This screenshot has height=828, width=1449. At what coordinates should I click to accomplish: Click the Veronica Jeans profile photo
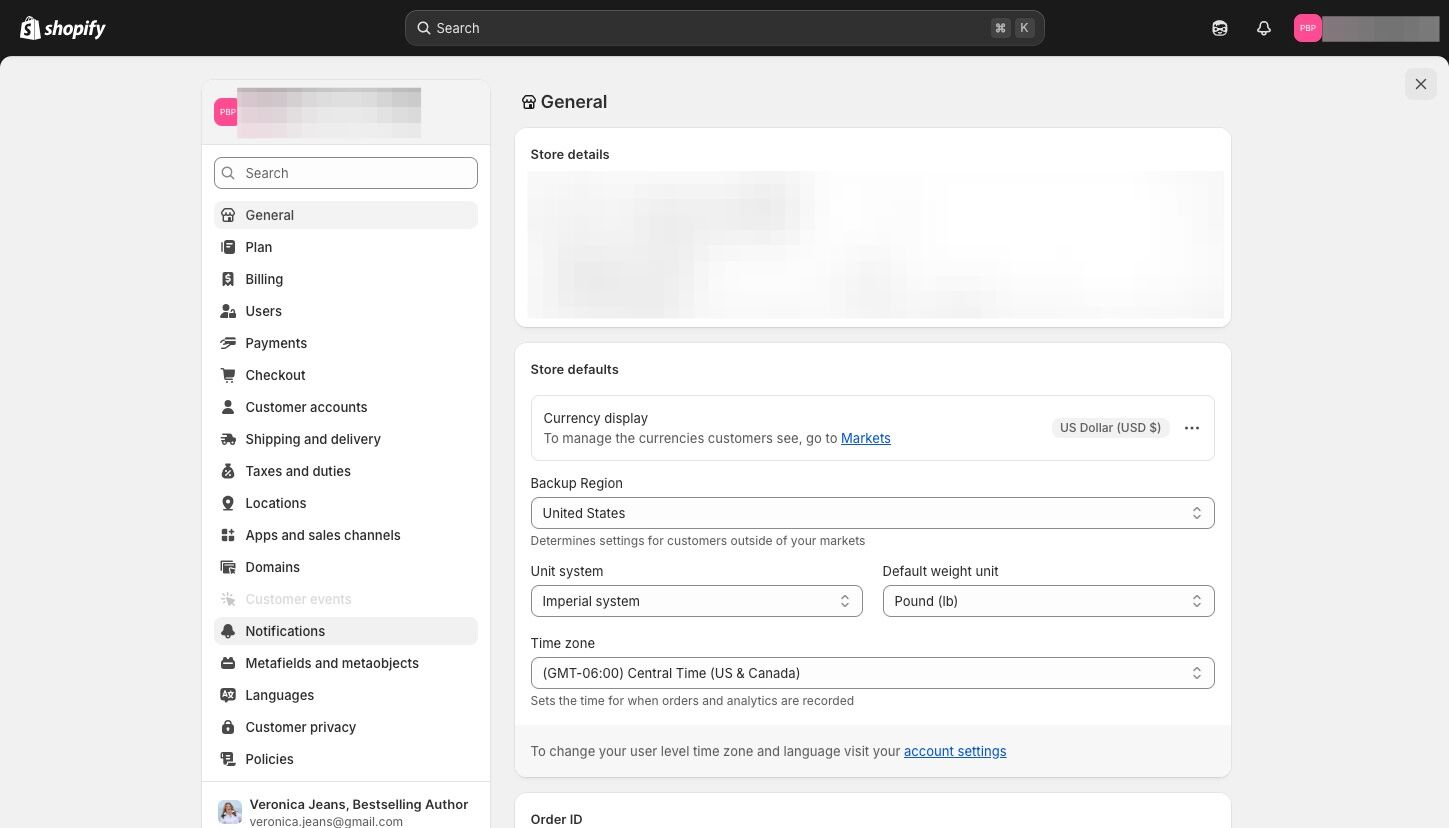click(230, 812)
